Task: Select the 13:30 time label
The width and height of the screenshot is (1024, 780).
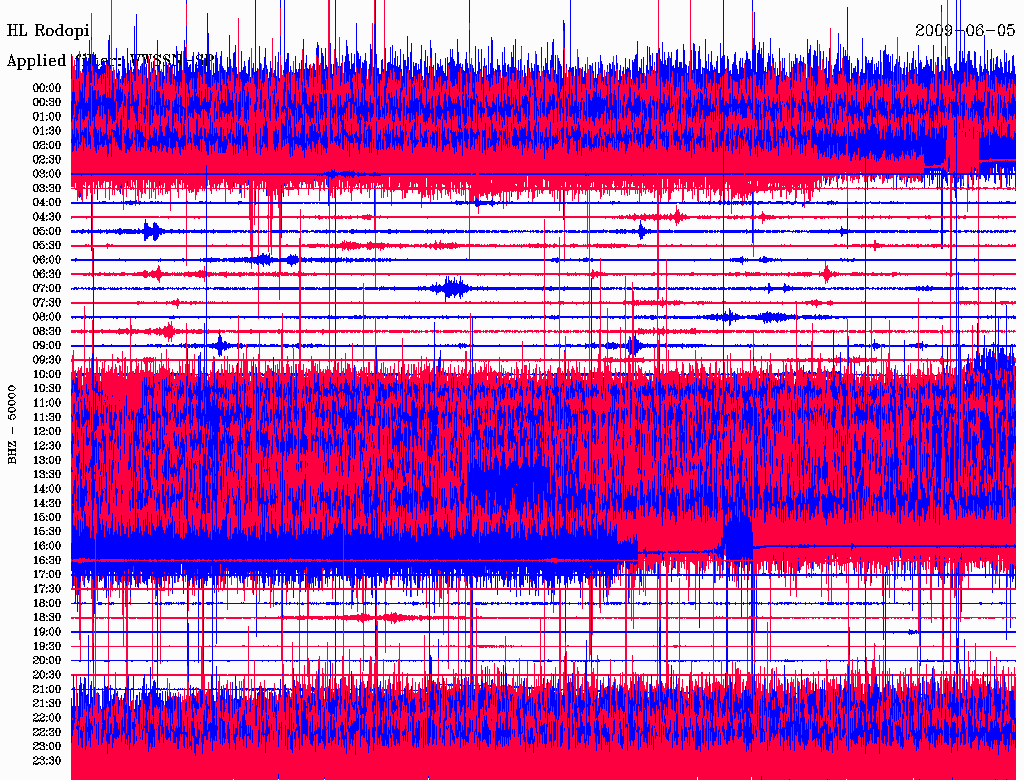Action: (47, 475)
